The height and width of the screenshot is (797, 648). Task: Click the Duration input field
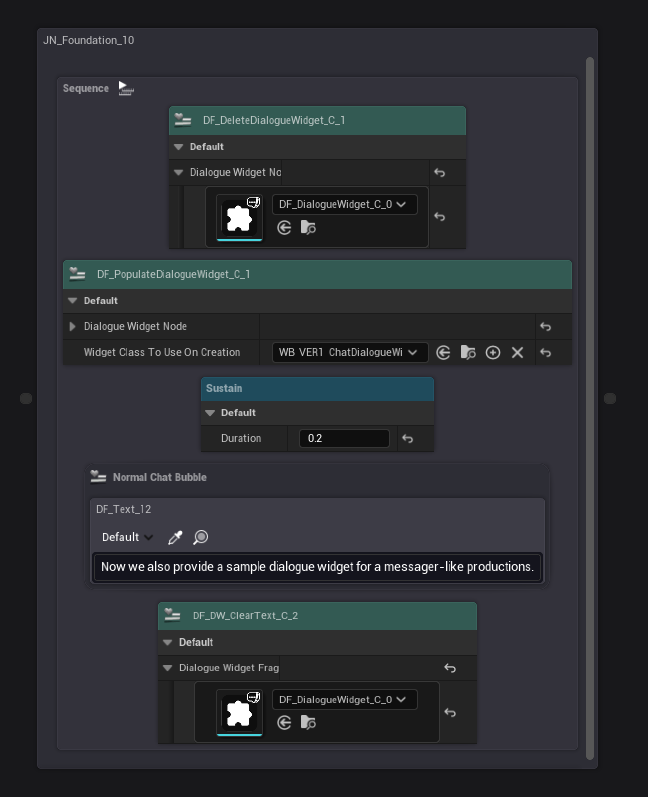pos(343,439)
